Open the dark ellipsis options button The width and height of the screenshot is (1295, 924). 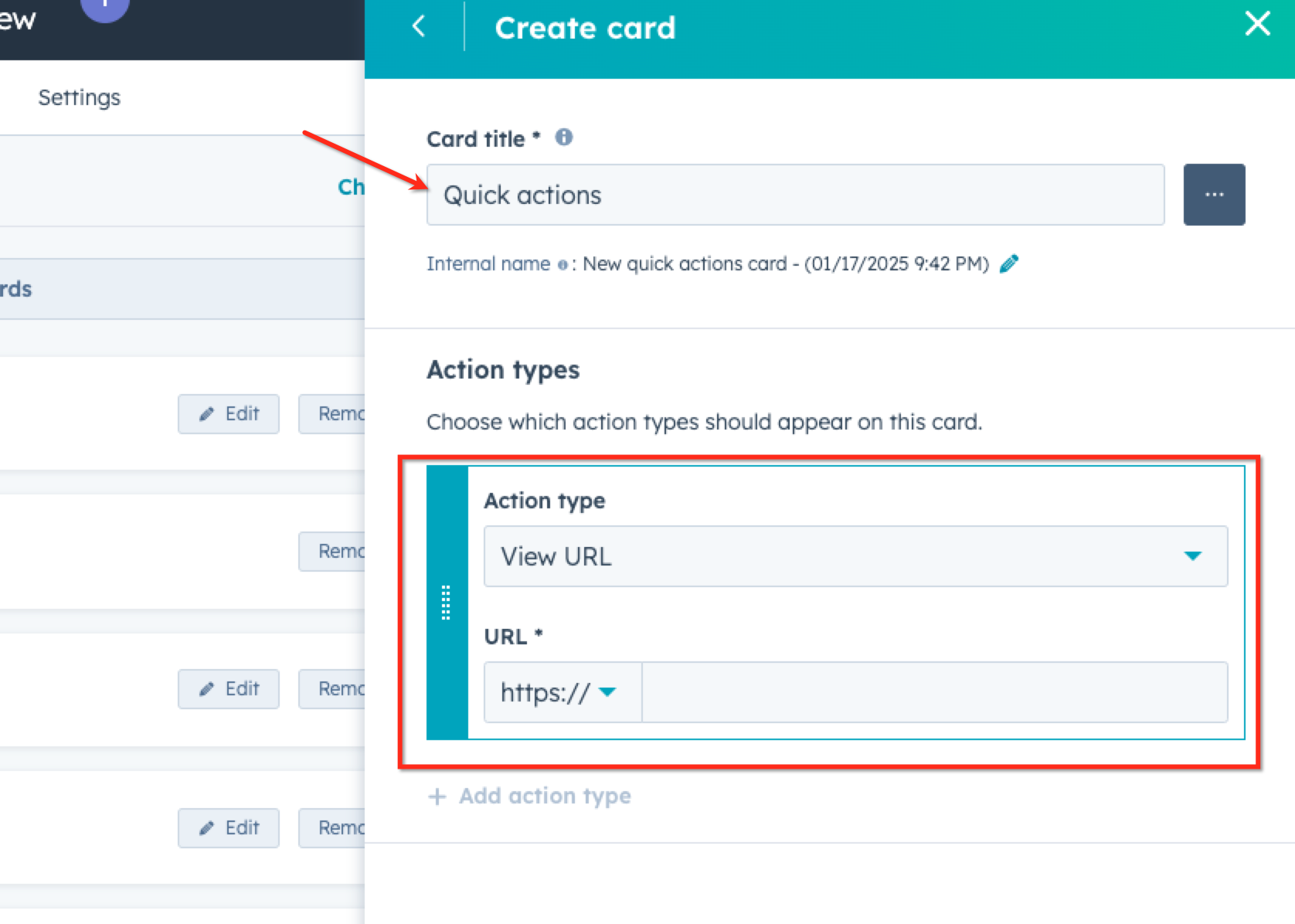point(1214,195)
